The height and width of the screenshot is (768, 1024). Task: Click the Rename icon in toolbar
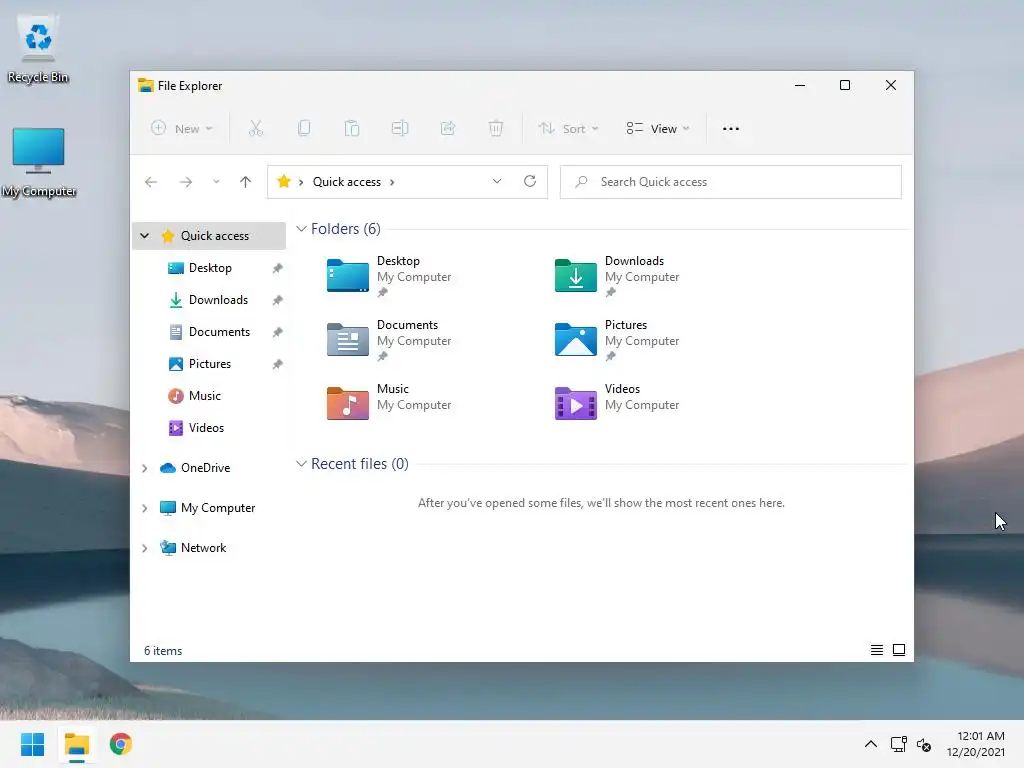point(400,129)
